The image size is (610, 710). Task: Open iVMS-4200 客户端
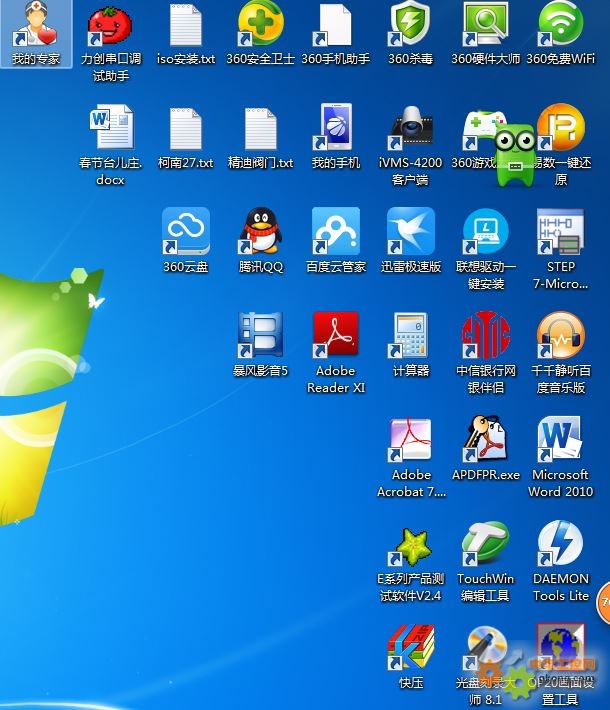pyautogui.click(x=410, y=128)
